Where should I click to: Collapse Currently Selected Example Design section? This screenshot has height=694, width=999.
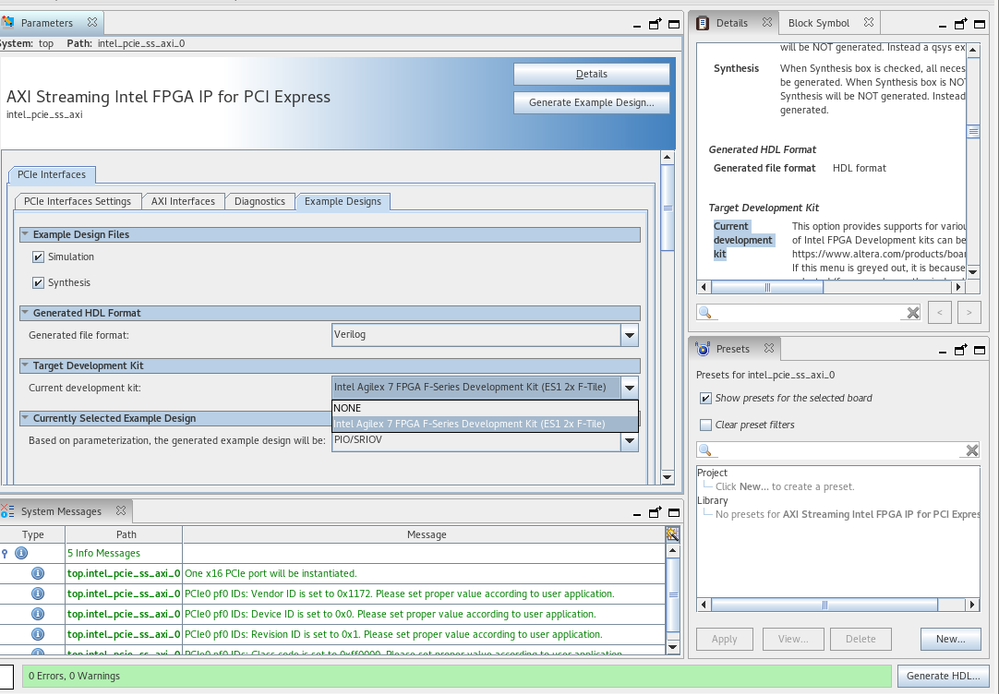(25, 419)
